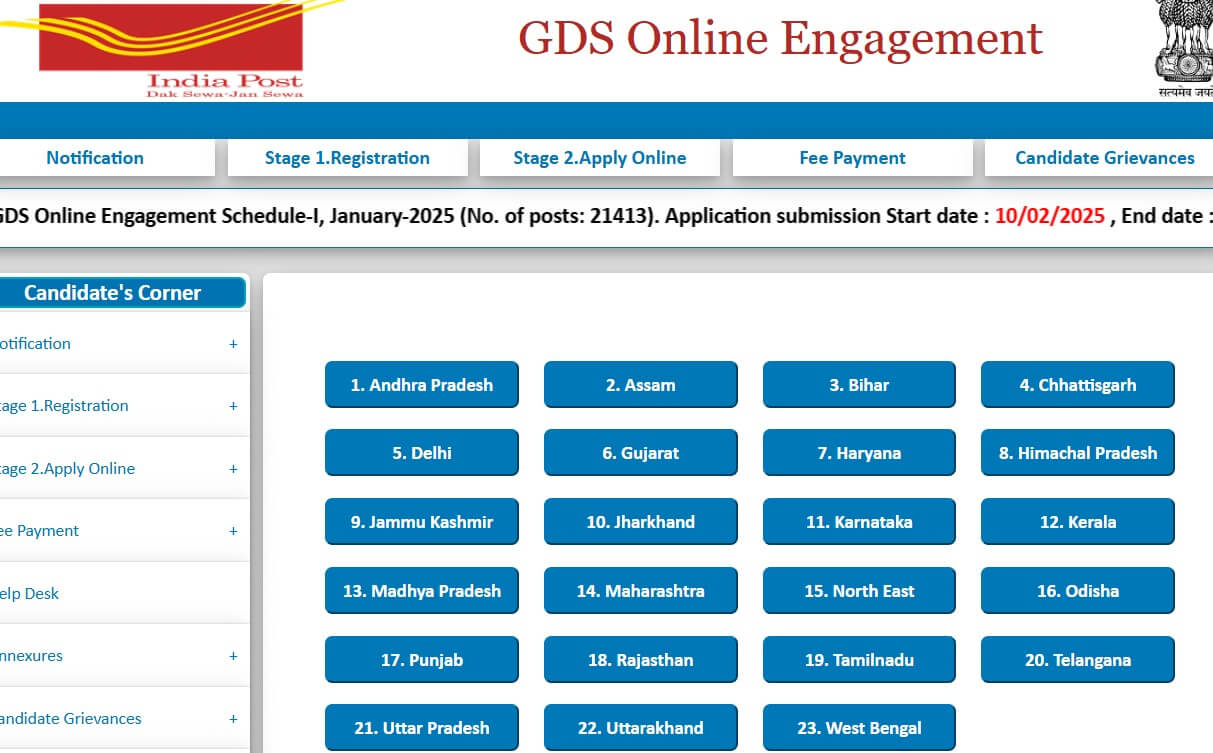This screenshot has width=1213, height=753.
Task: Select the Maharashtra button
Action: point(640,590)
